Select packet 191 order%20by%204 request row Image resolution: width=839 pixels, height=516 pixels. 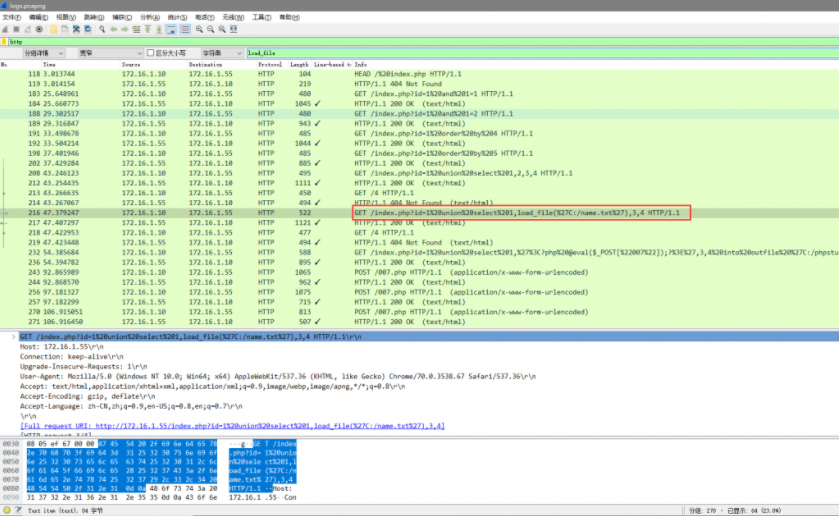(x=420, y=133)
